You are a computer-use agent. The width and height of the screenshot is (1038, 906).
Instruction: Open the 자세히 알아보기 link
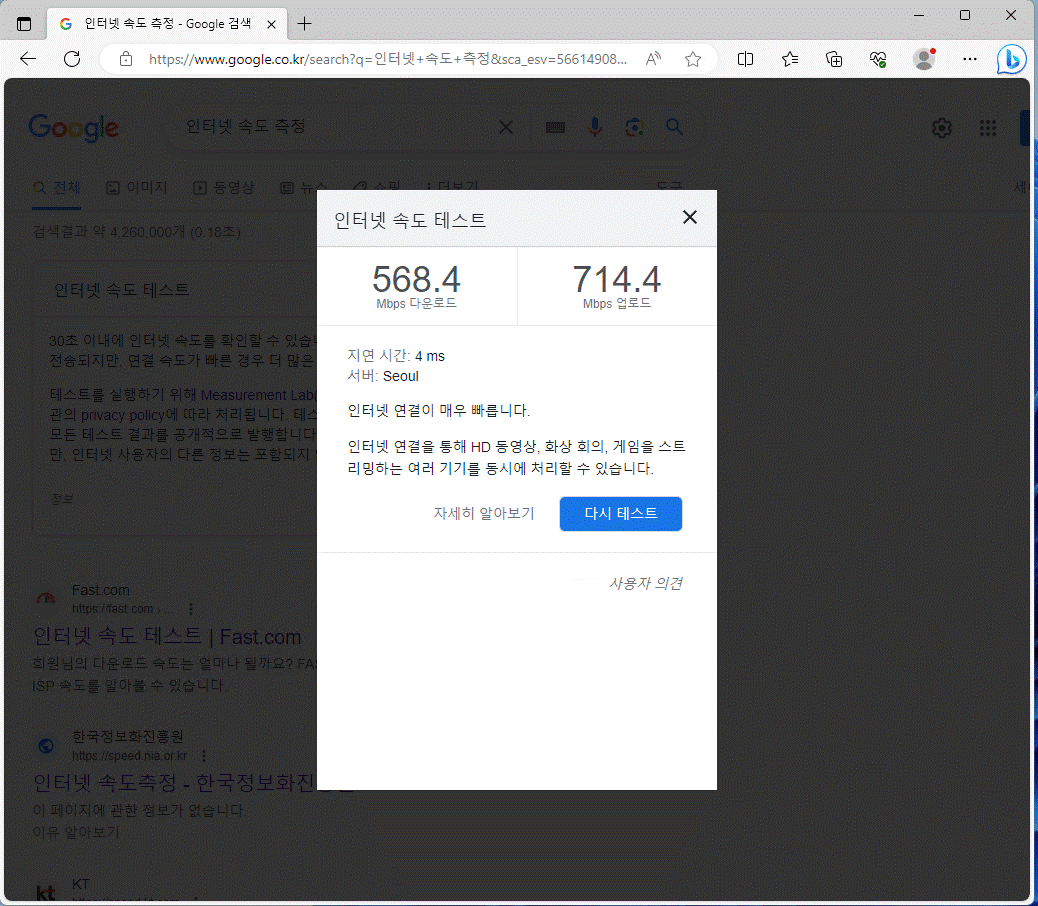pyautogui.click(x=484, y=514)
